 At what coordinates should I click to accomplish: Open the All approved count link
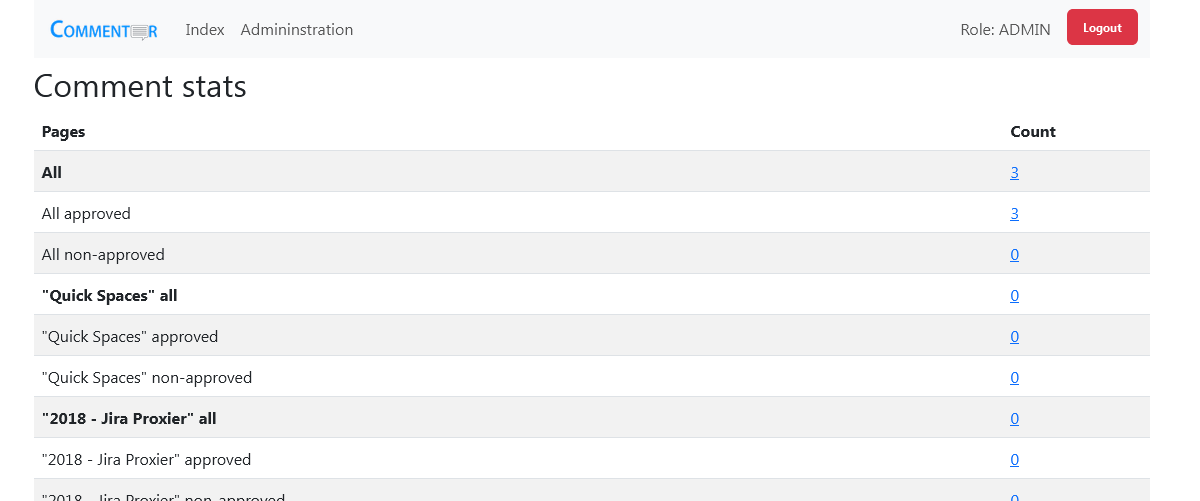click(x=1014, y=213)
